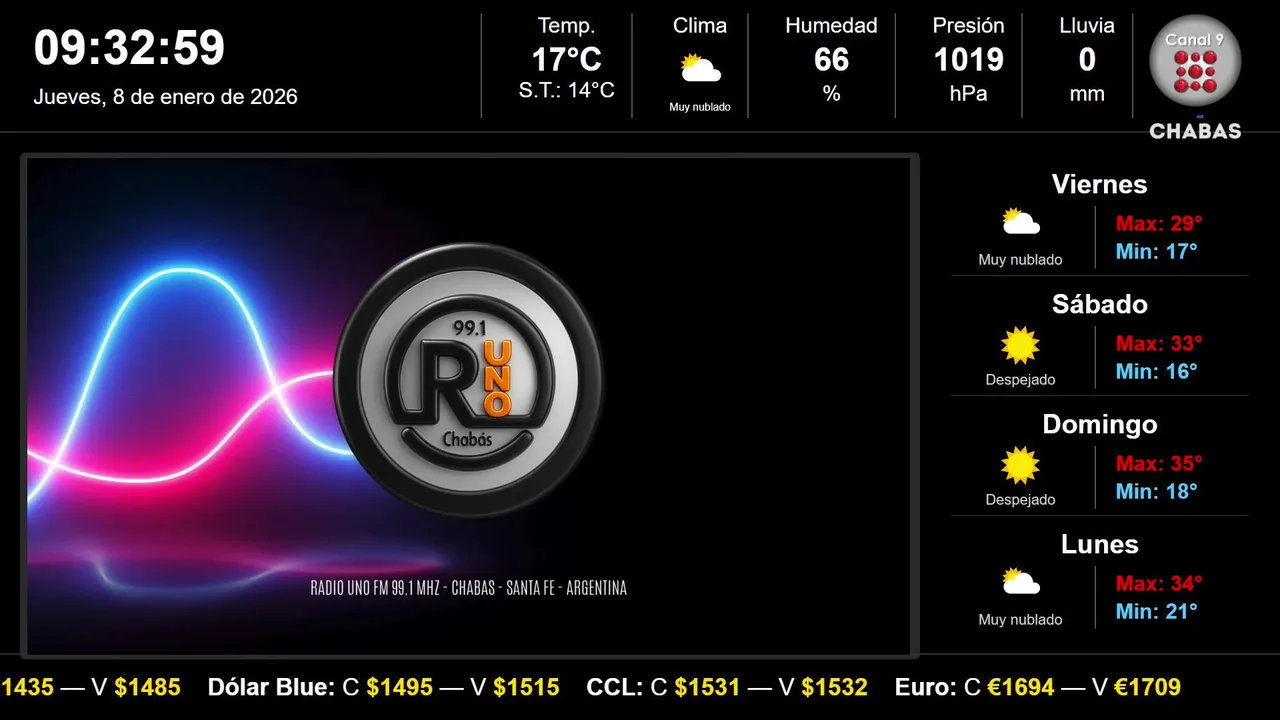Click Lunes partly cloudy weather icon

(x=1021, y=581)
